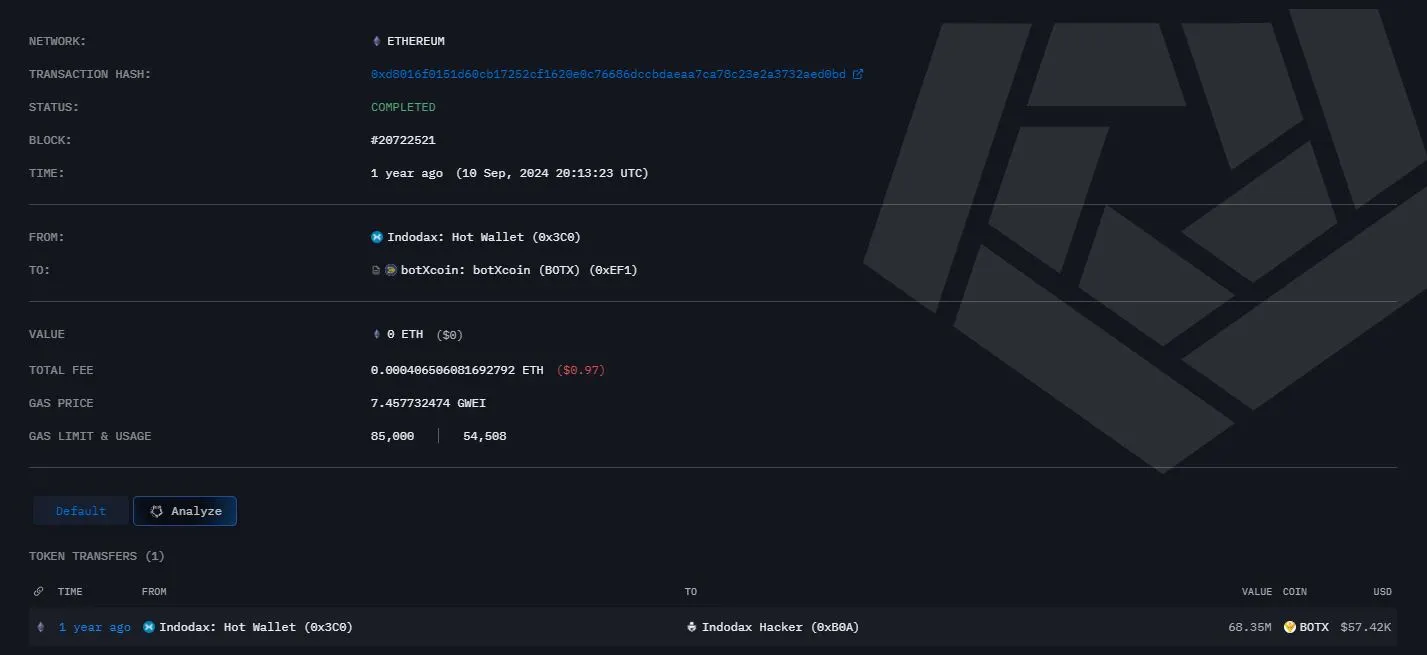This screenshot has height=655, width=1427.
Task: Open the transaction hash link
Action: point(608,73)
